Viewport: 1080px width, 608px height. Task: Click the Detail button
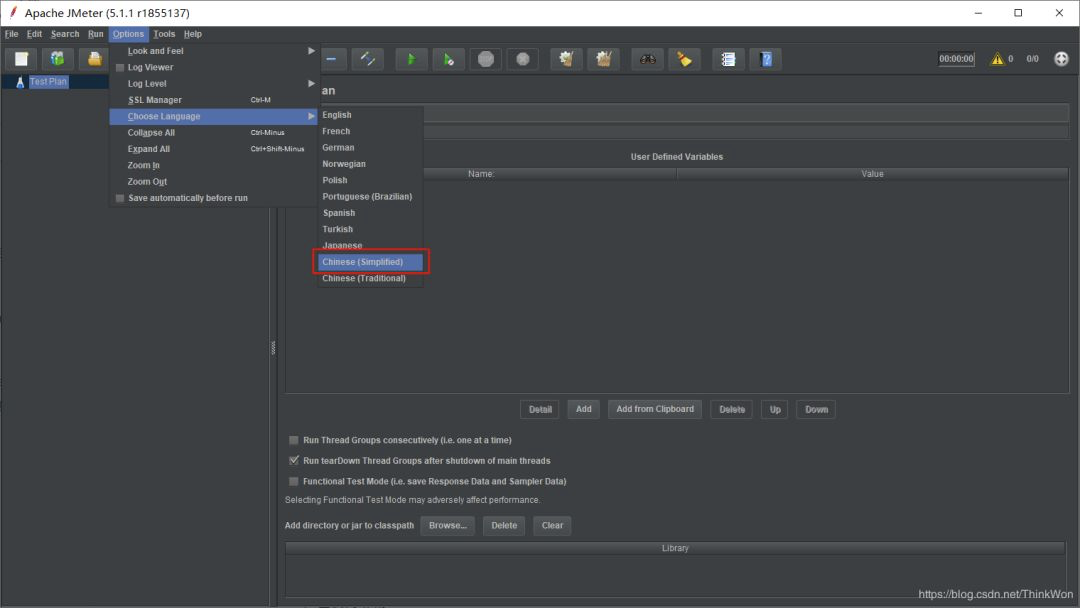(540, 410)
